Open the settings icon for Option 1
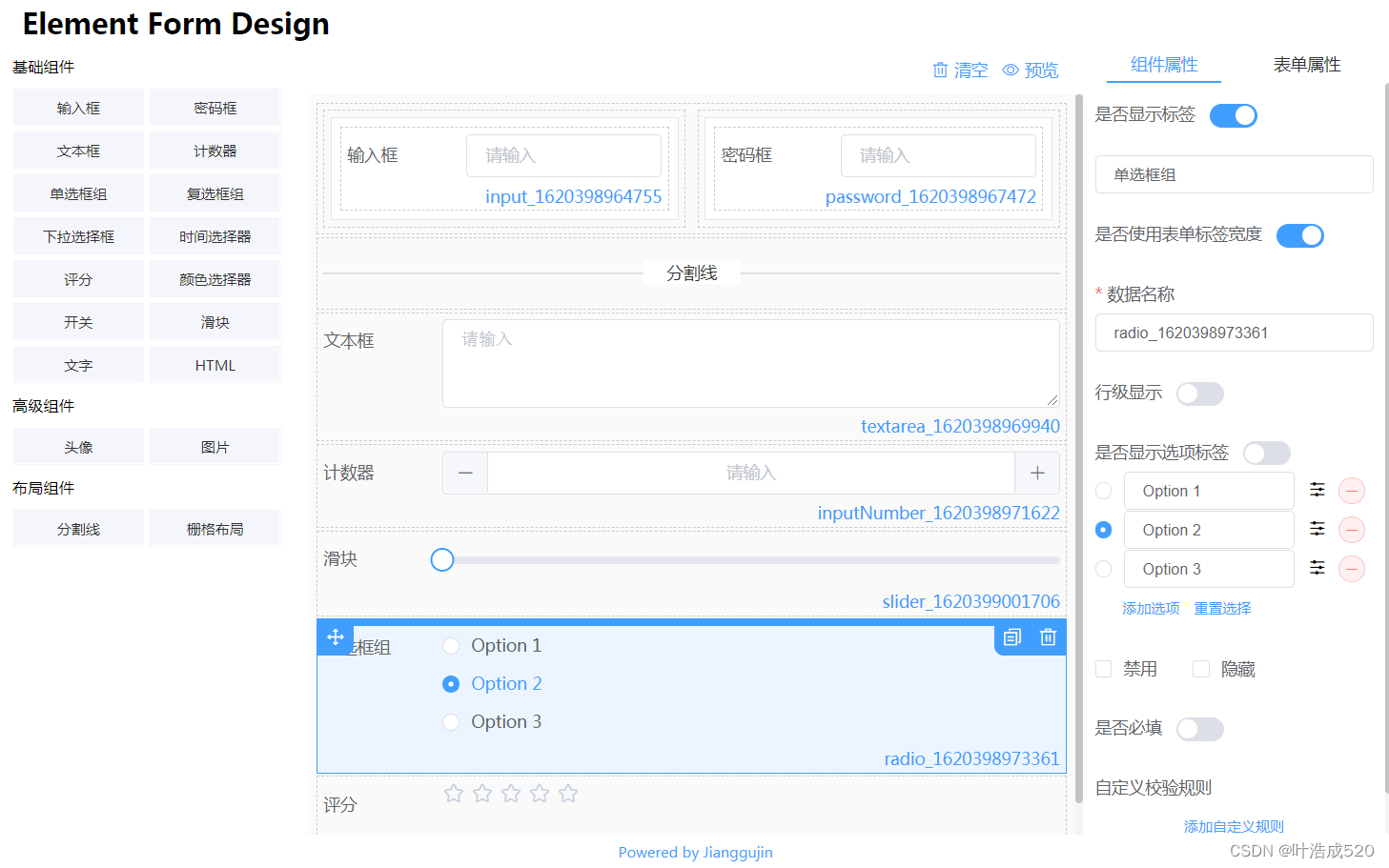The height and width of the screenshot is (868, 1389). coord(1317,490)
